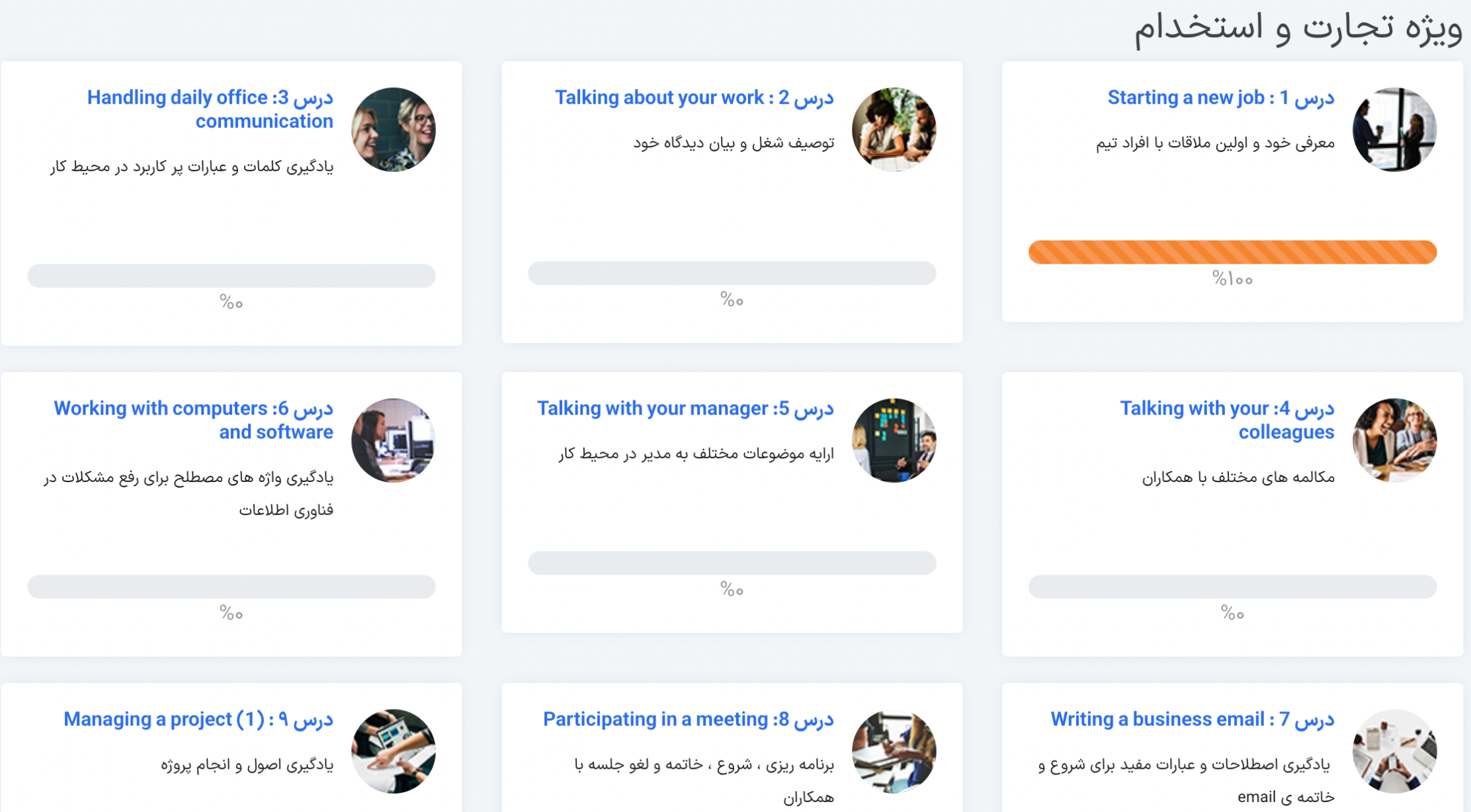The width and height of the screenshot is (1471, 812).
Task: Open lesson 1 'Starting a new job' link
Action: click(1220, 98)
